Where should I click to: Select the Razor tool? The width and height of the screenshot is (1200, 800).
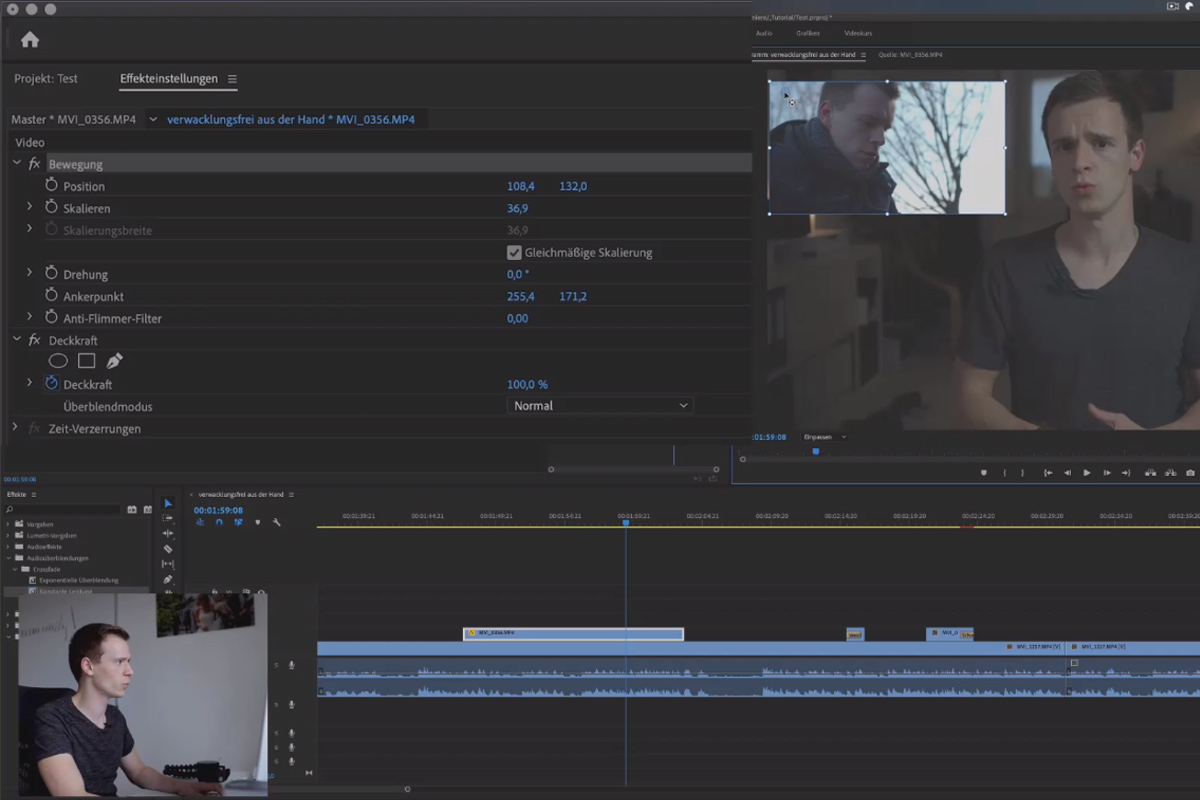point(168,549)
